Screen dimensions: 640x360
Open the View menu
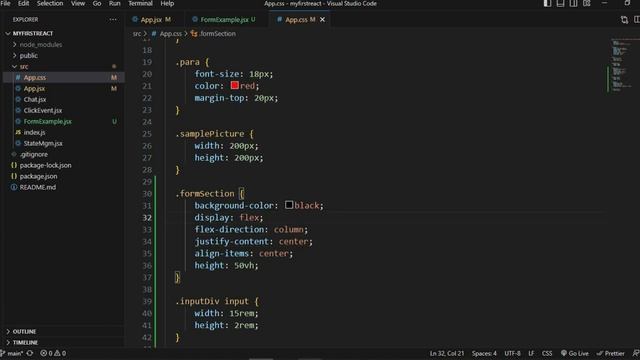(x=78, y=3)
